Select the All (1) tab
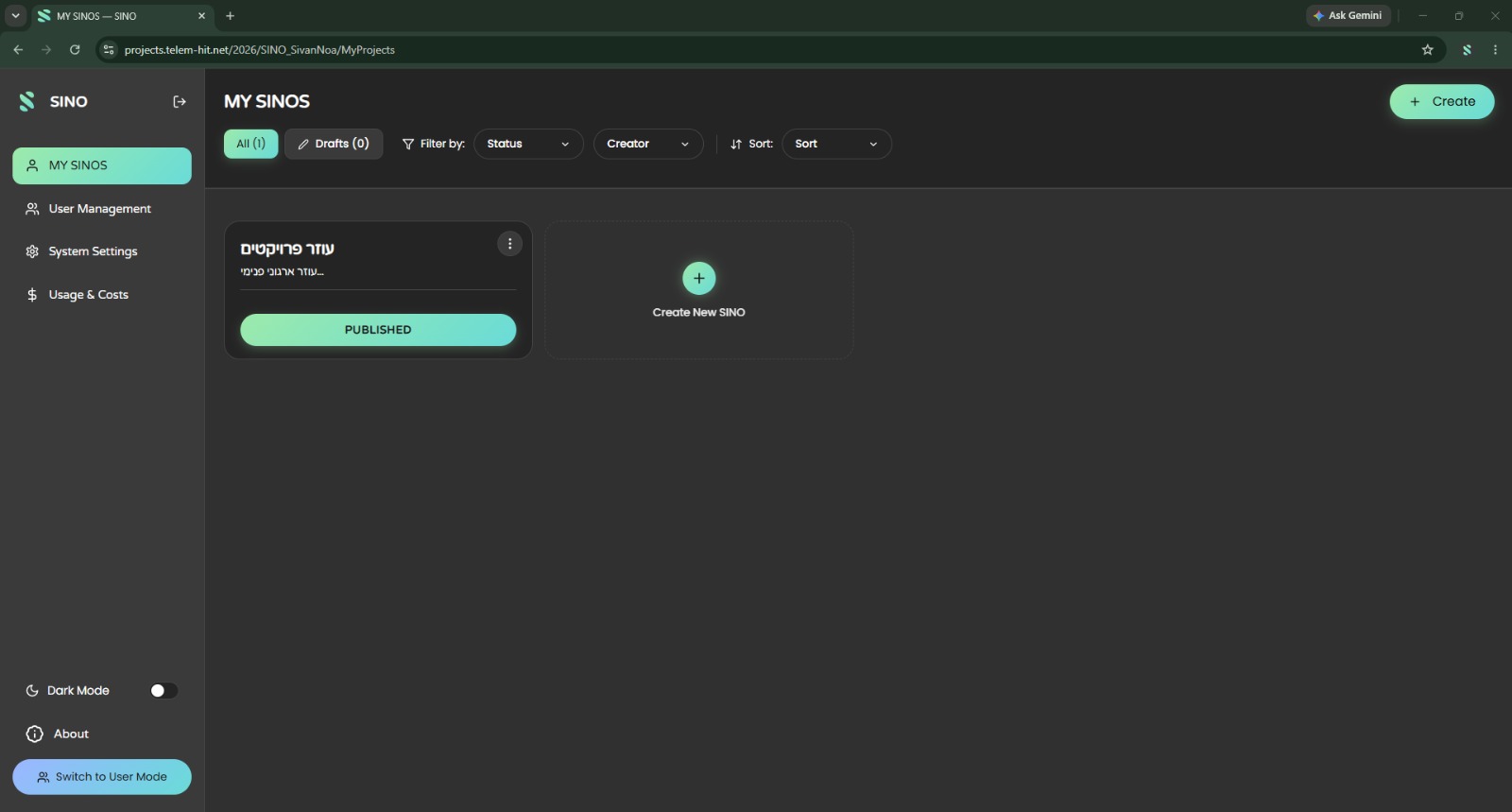Image resolution: width=1512 pixels, height=812 pixels. [250, 144]
